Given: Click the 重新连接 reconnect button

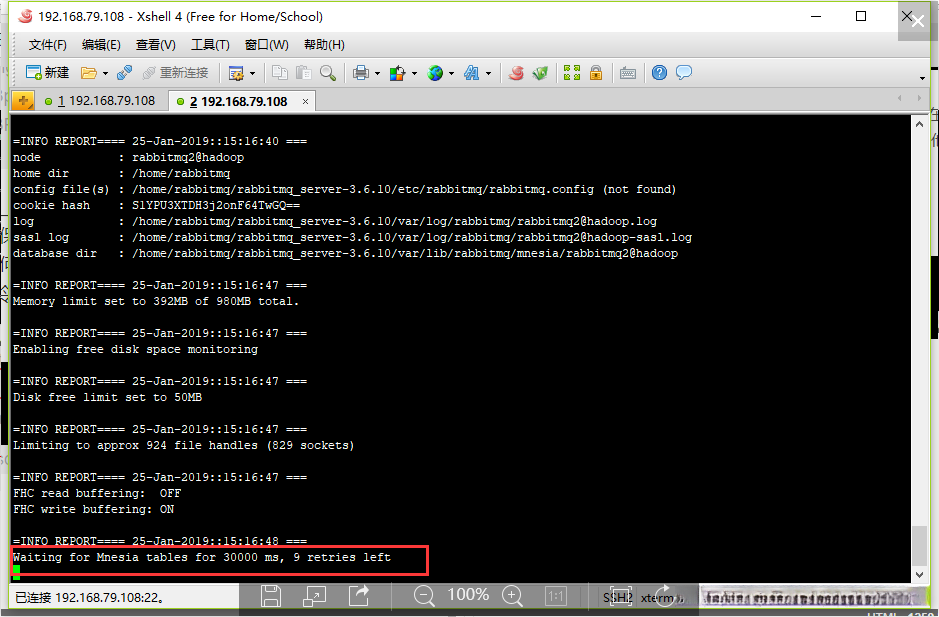Looking at the screenshot, I should pyautogui.click(x=175, y=73).
